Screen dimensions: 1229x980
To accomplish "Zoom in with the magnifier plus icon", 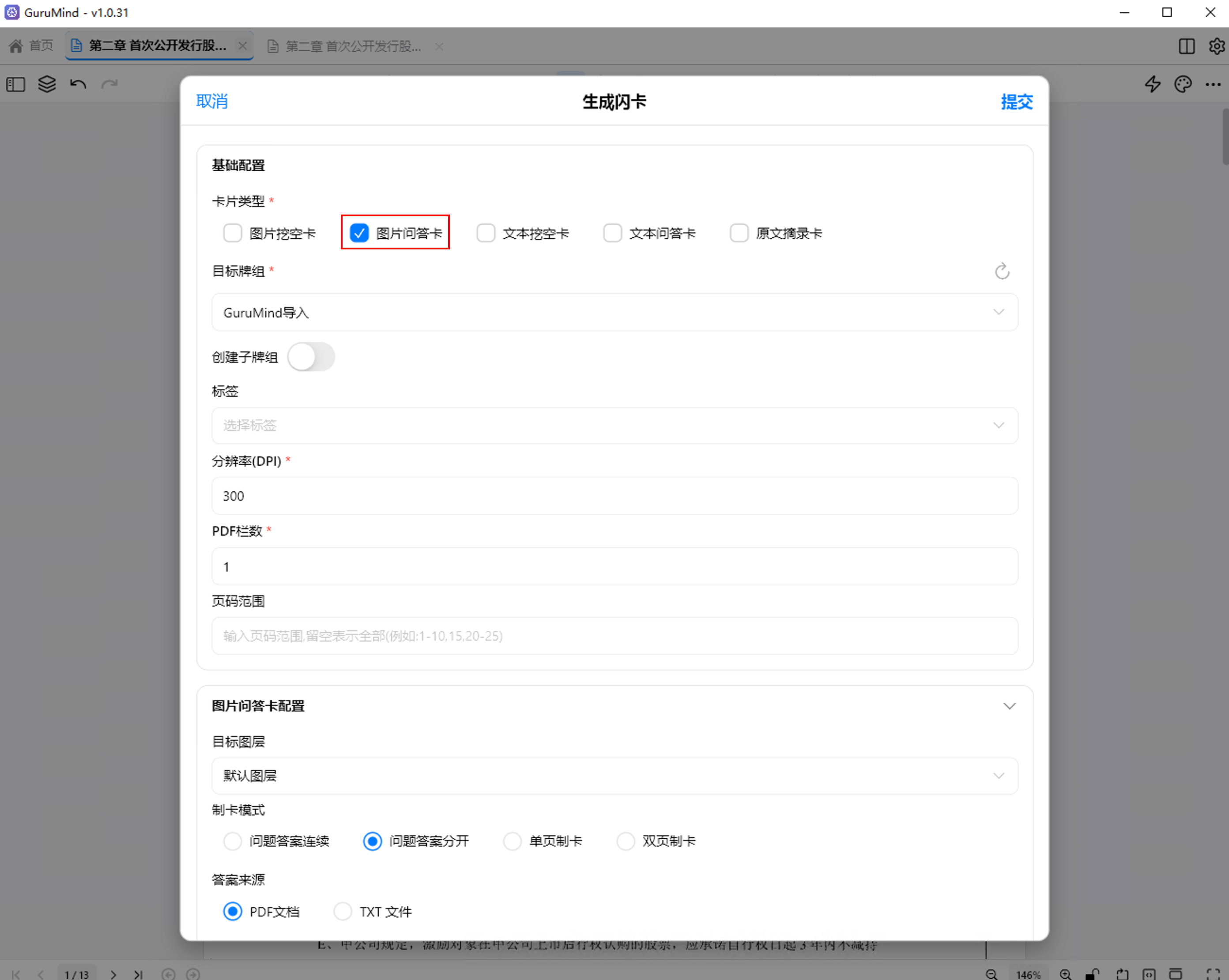I will (x=1065, y=974).
